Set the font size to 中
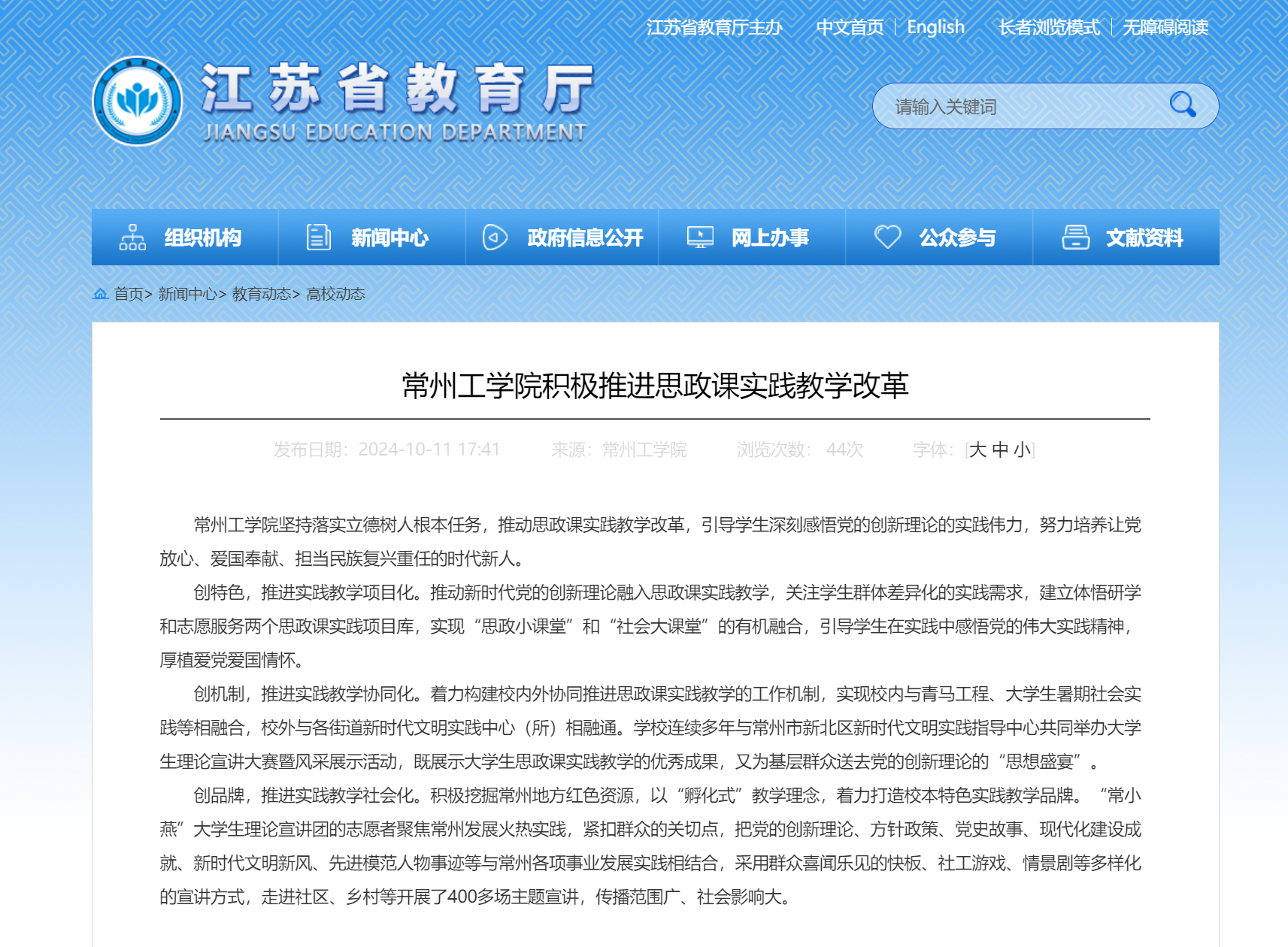This screenshot has height=947, width=1288. coord(1000,449)
